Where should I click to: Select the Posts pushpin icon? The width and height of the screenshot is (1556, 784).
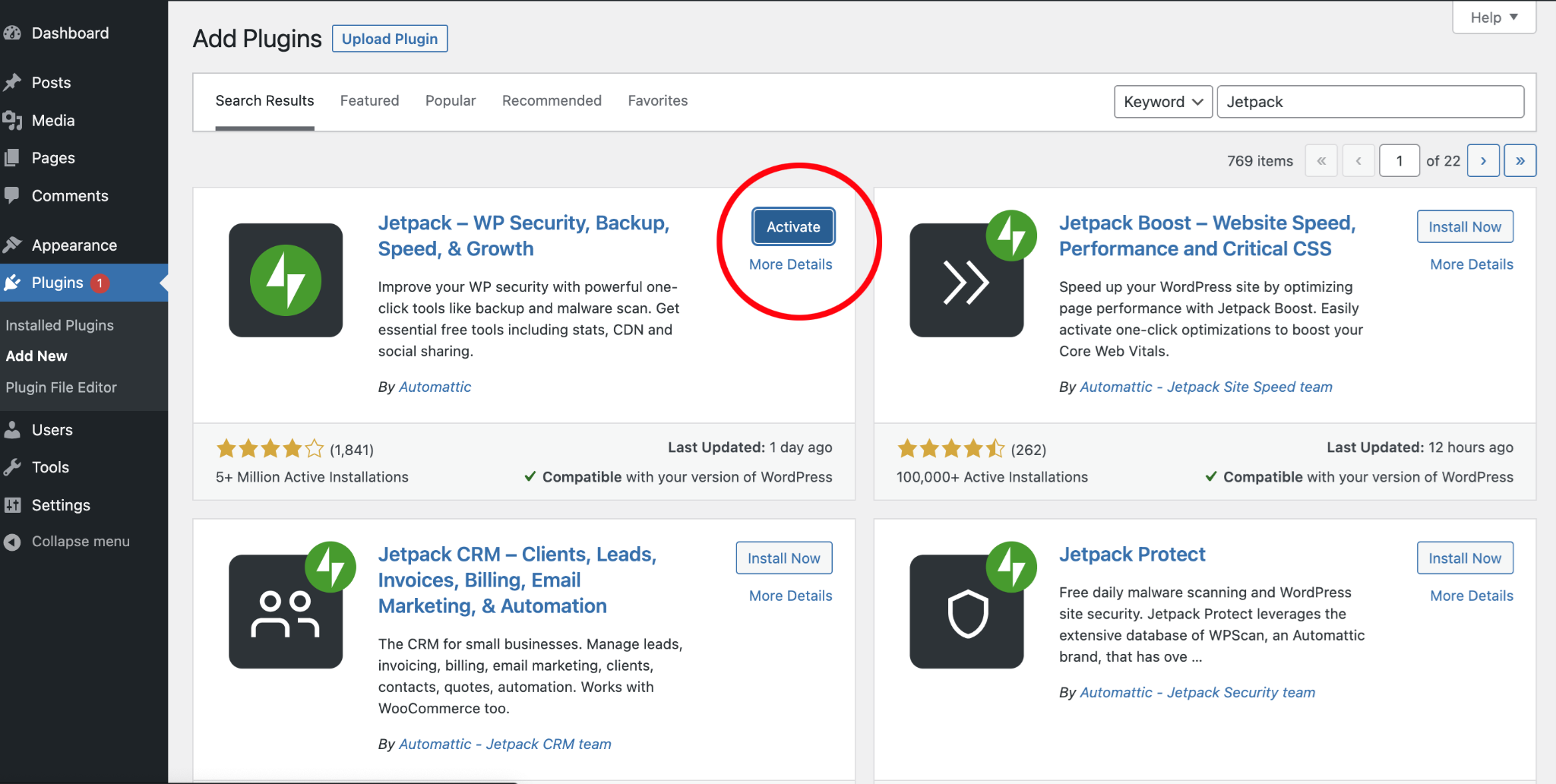tap(14, 82)
